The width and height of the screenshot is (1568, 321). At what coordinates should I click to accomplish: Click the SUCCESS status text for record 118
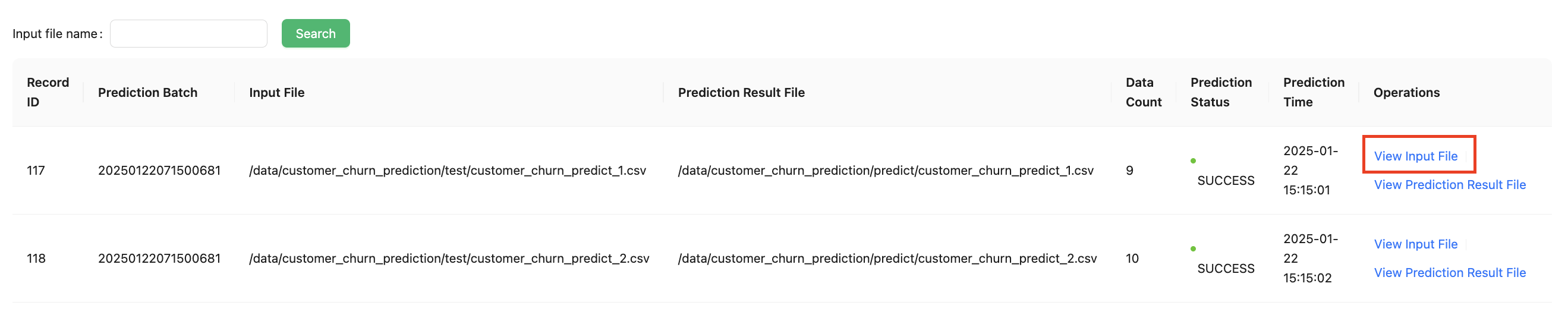point(1225,269)
